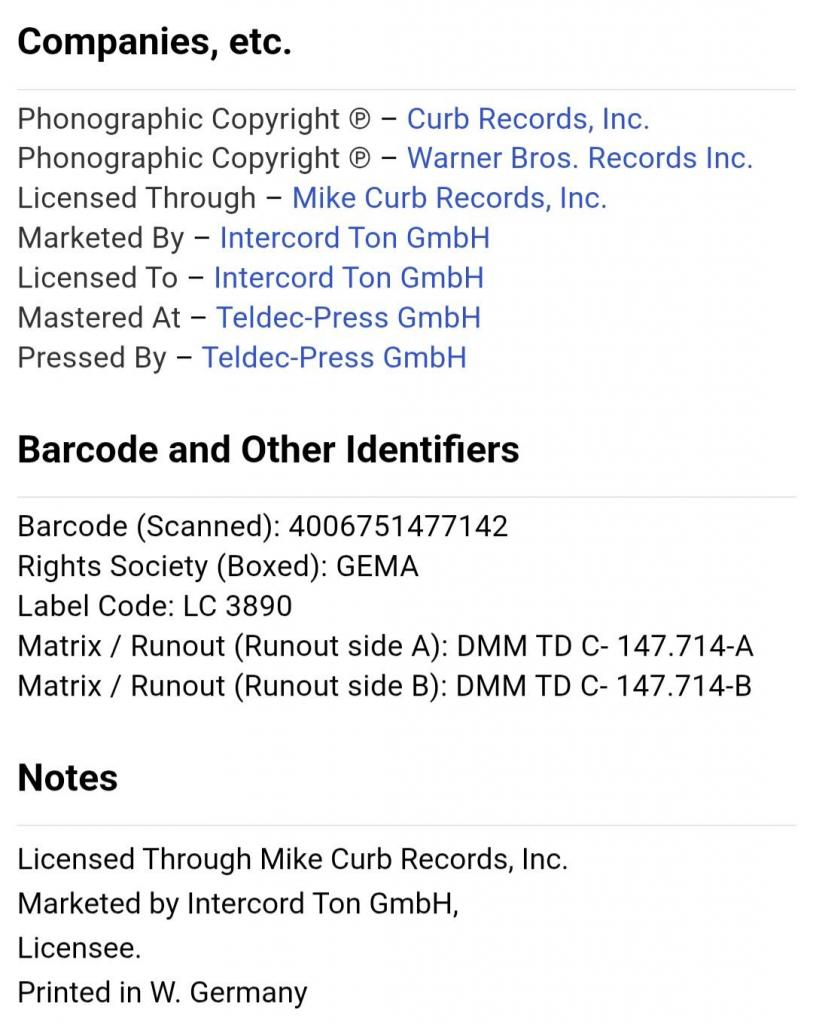
Task: Click the 'Licensee.' note line
Action: (79, 948)
